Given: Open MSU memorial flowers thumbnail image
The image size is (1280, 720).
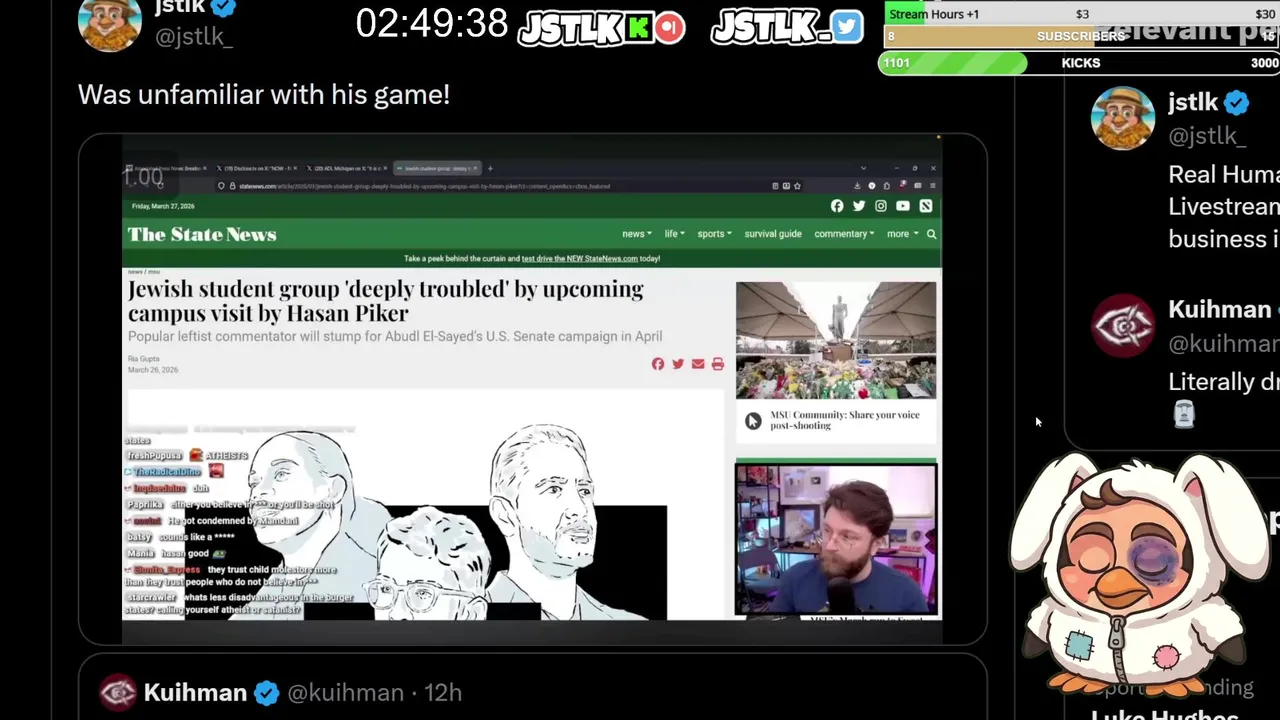Looking at the screenshot, I should coord(836,340).
